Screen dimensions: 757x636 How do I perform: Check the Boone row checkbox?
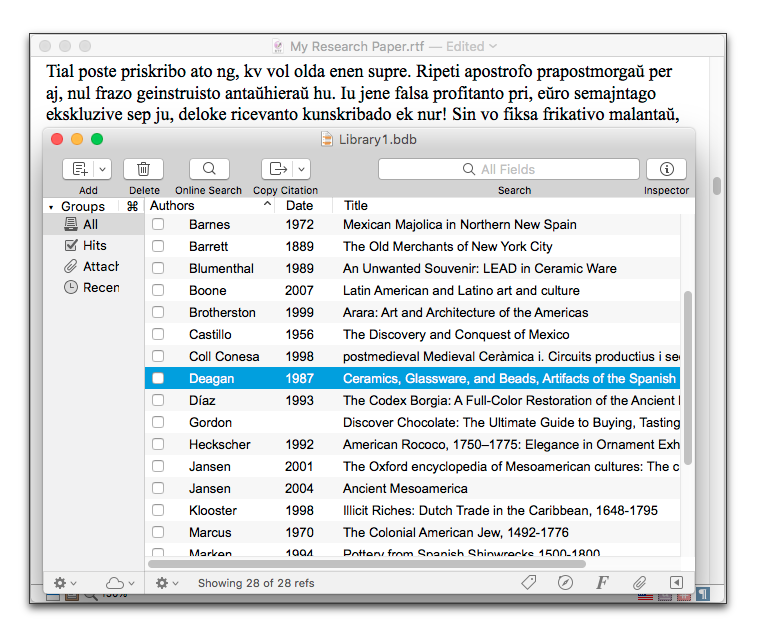tap(158, 290)
